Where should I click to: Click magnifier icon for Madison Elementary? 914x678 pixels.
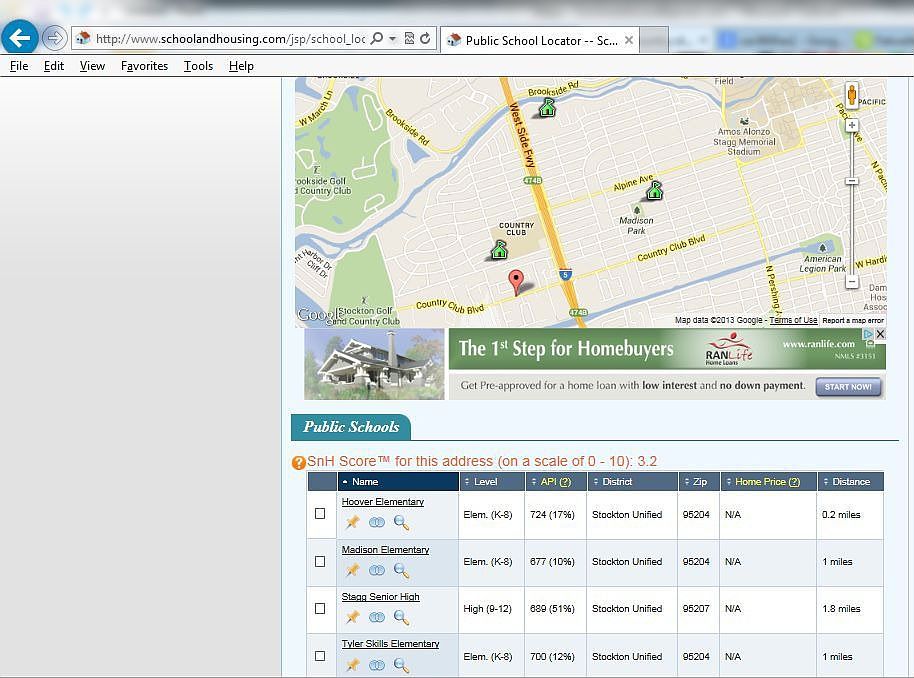(x=401, y=570)
